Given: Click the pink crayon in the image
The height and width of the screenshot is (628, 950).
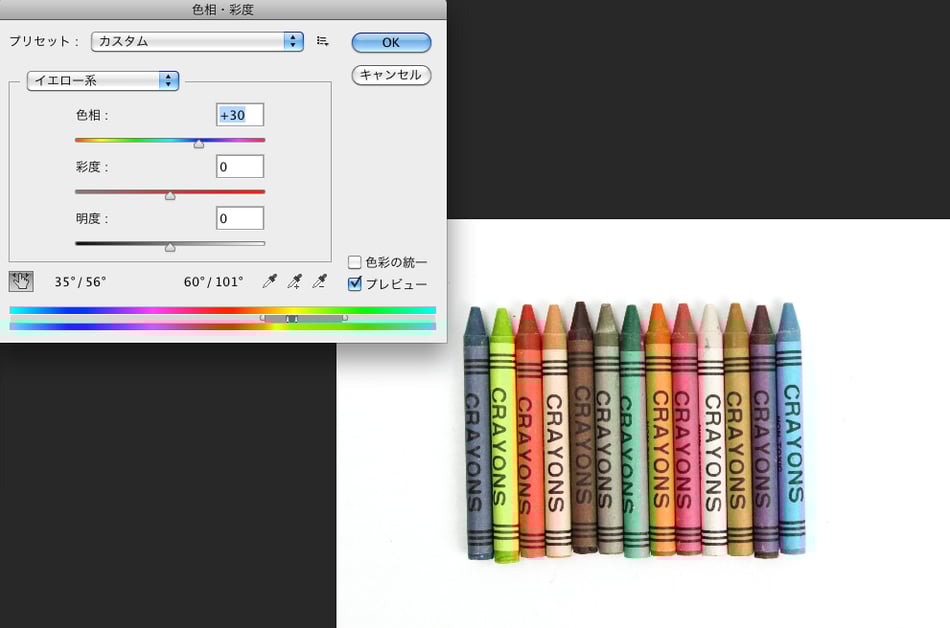Looking at the screenshot, I should [x=685, y=429].
